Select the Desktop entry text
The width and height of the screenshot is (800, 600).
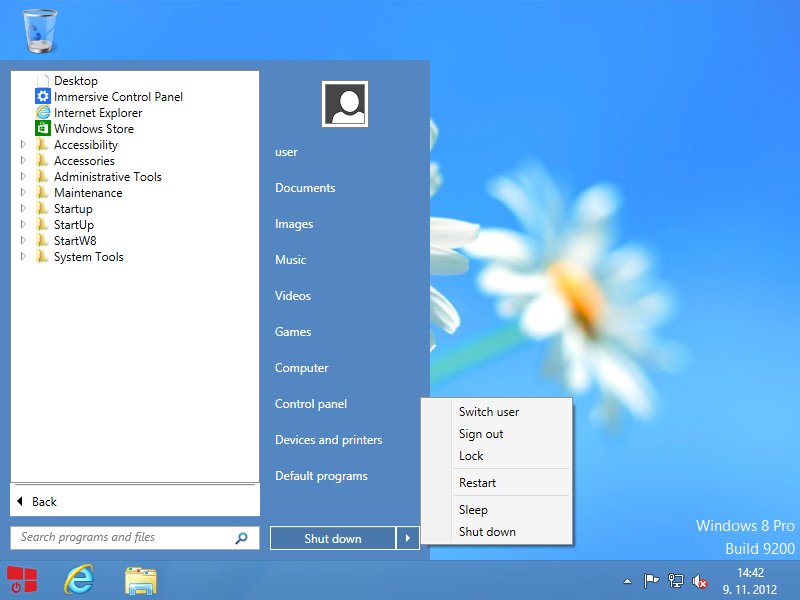[x=76, y=81]
